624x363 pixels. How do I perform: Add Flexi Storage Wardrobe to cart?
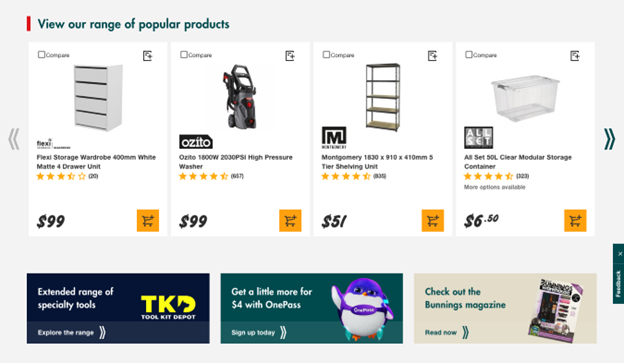[148, 221]
